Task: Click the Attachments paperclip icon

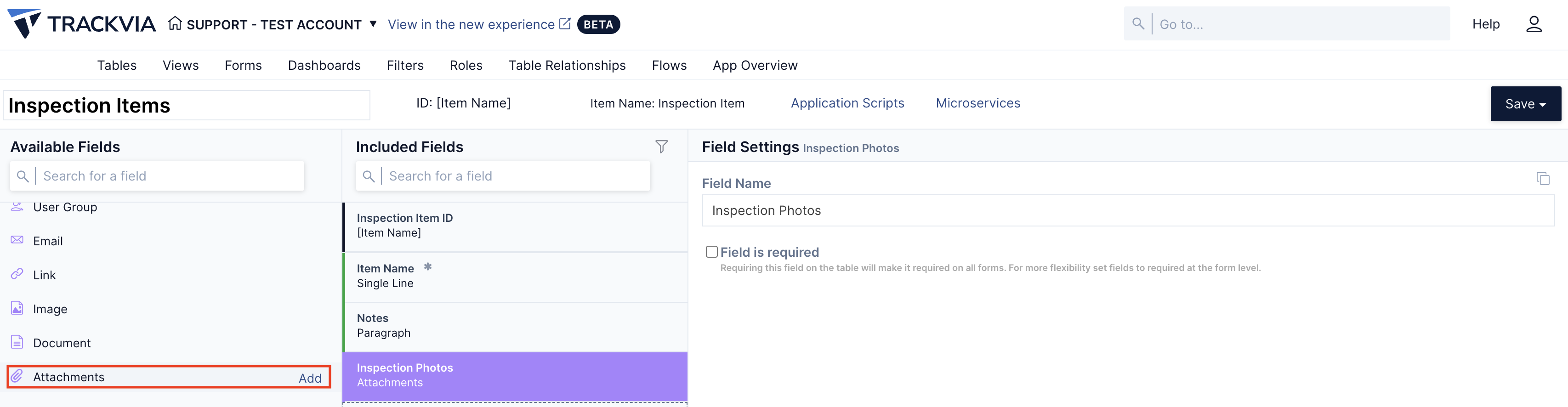Action: pyautogui.click(x=17, y=376)
